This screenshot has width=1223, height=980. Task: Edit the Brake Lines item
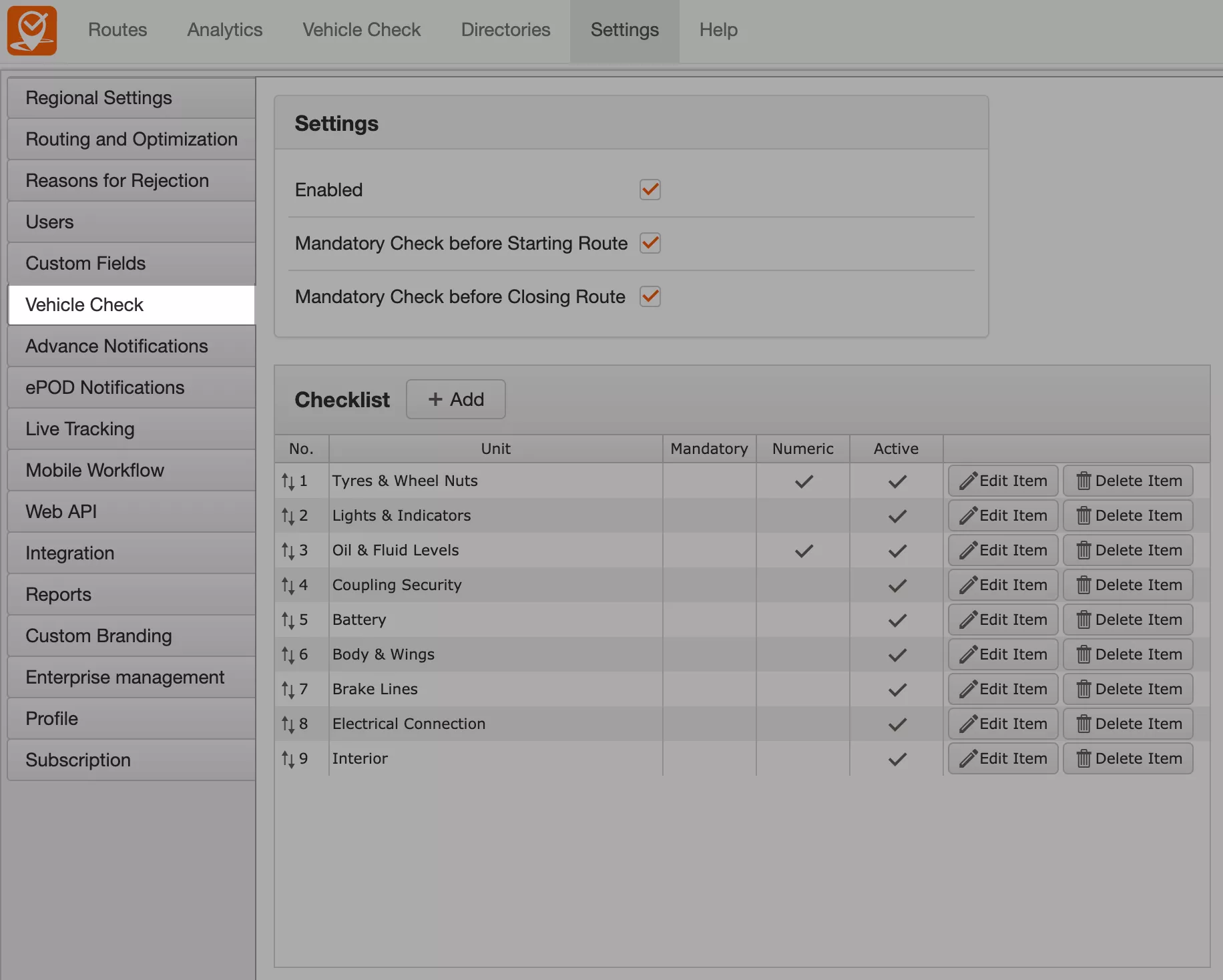pyautogui.click(x=1003, y=689)
